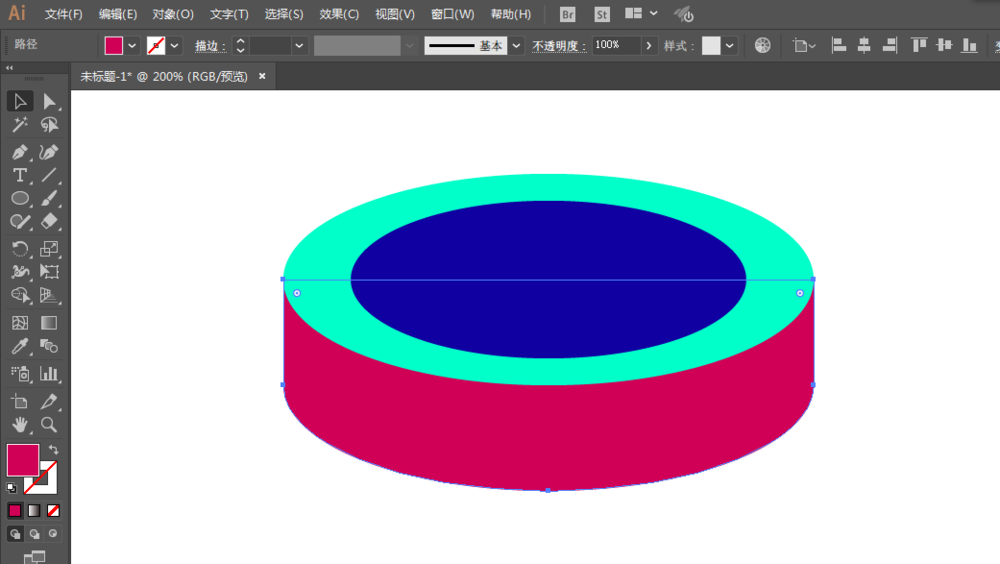Set paint mode to None
1000x564 pixels.
(x=54, y=510)
